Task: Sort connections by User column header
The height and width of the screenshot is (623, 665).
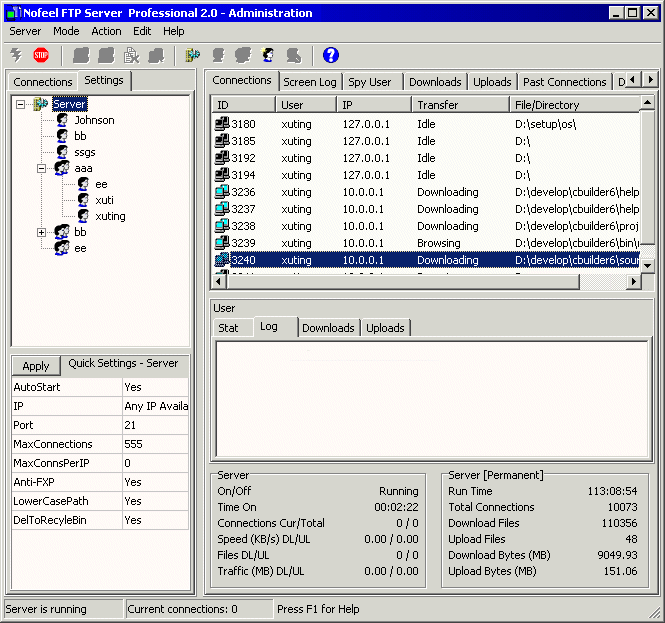Action: click(x=306, y=105)
